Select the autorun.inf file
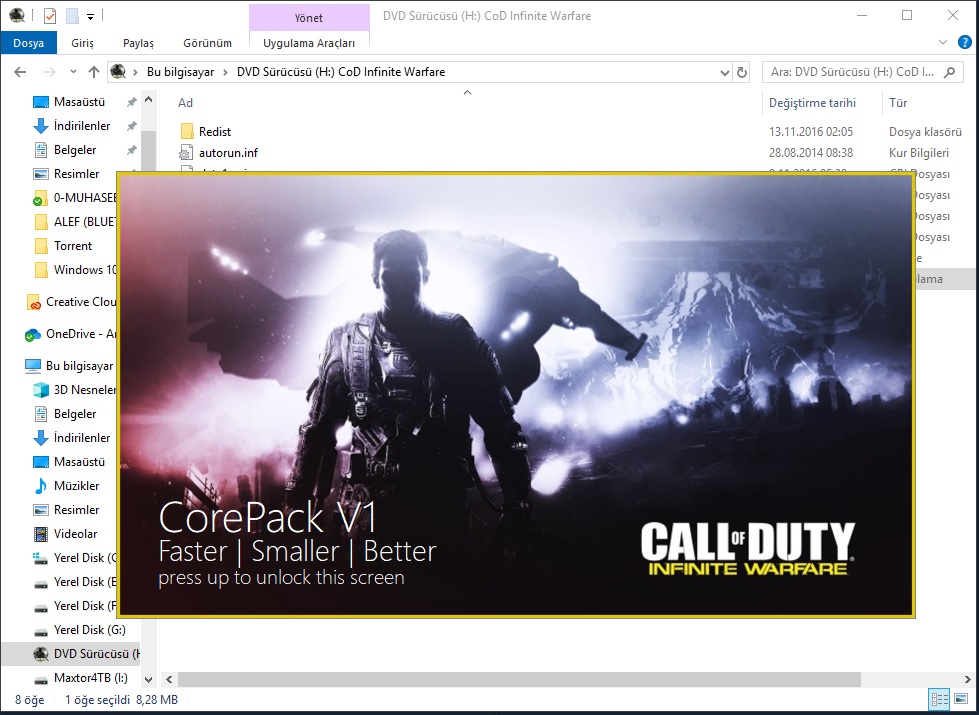This screenshot has width=979, height=715. (x=228, y=153)
